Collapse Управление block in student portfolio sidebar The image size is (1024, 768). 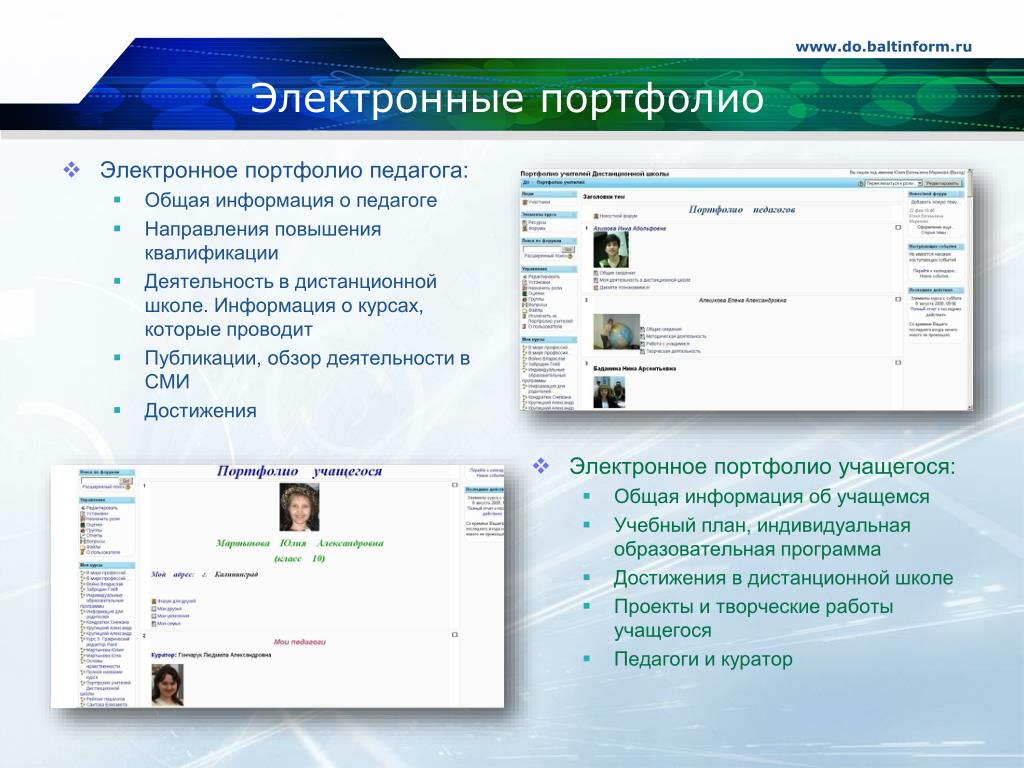pos(133,500)
